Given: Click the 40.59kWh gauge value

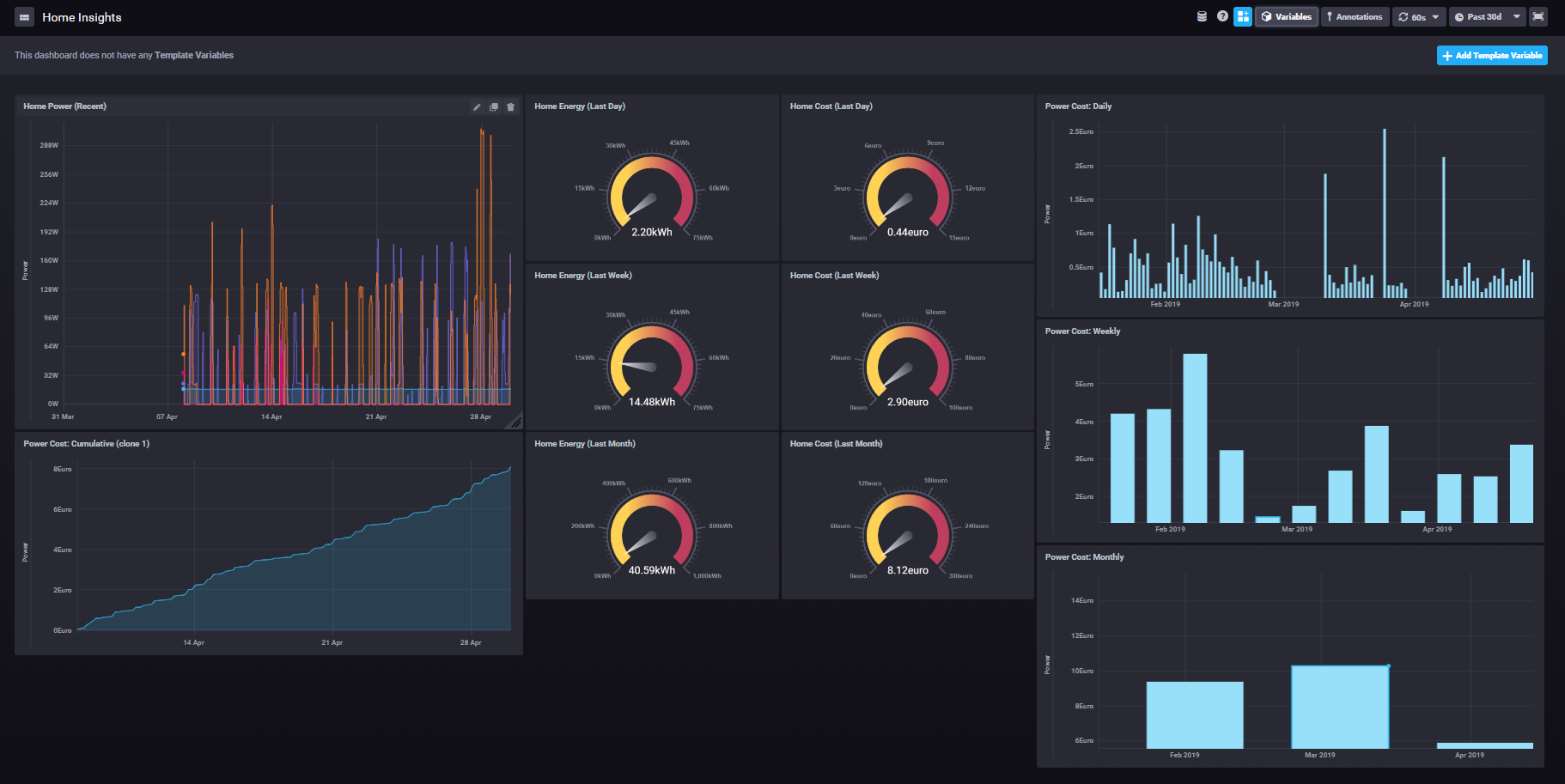Looking at the screenshot, I should [652, 570].
